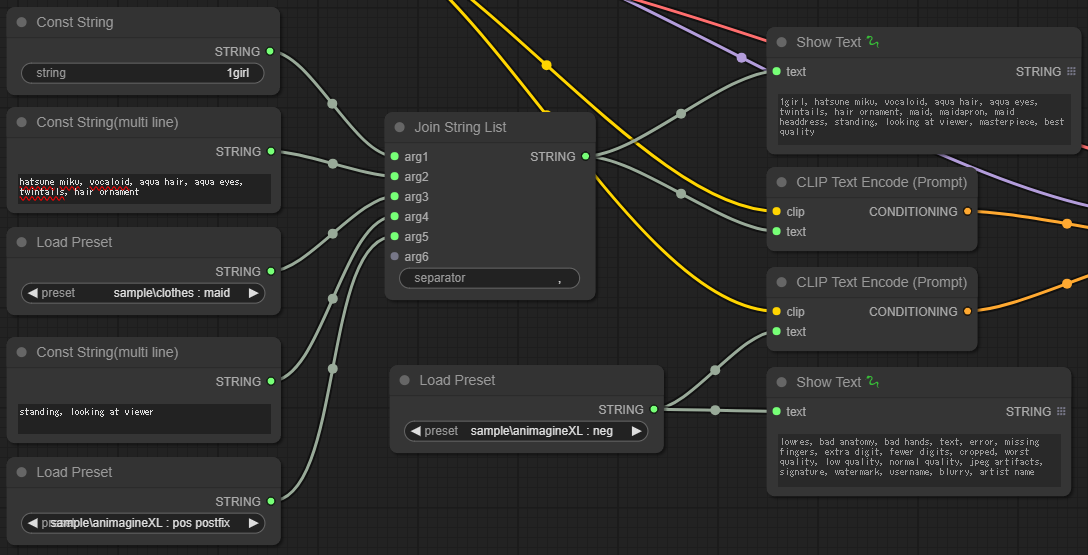1088x555 pixels.
Task: Collapse the bottom Show Text node
Action: coord(781,382)
